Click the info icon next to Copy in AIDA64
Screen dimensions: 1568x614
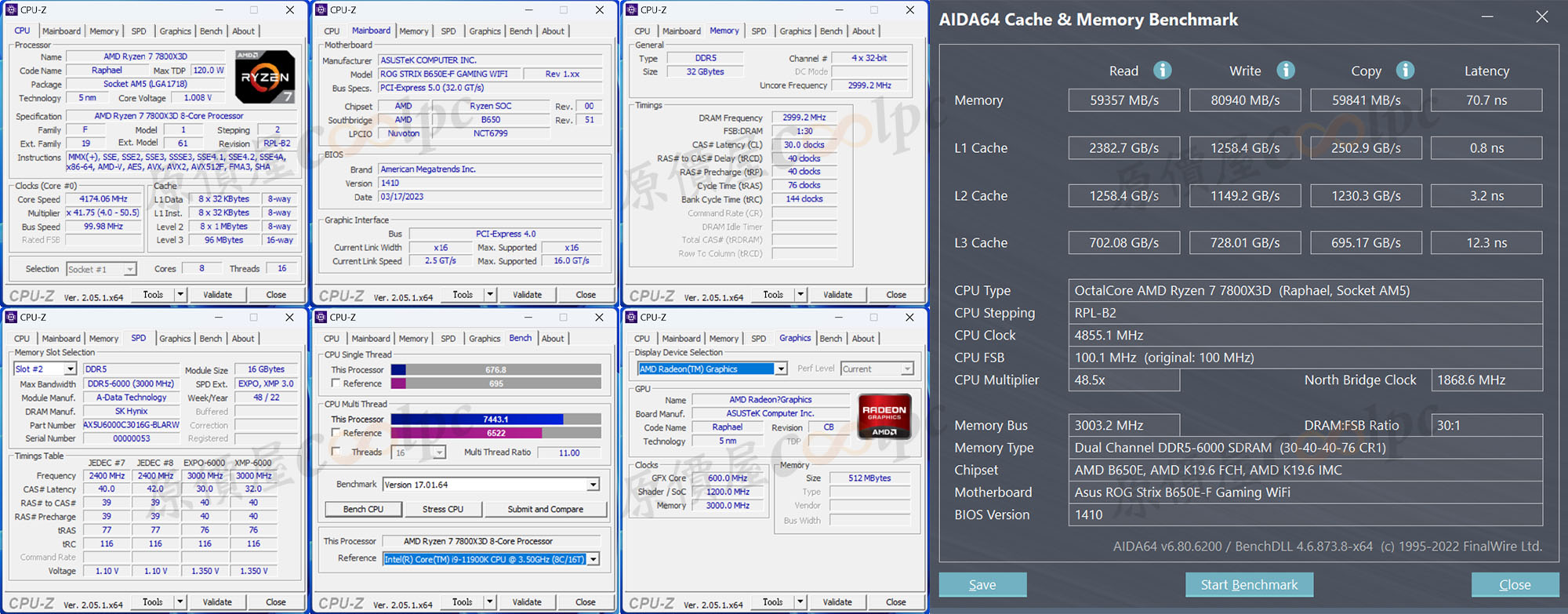(x=1406, y=71)
